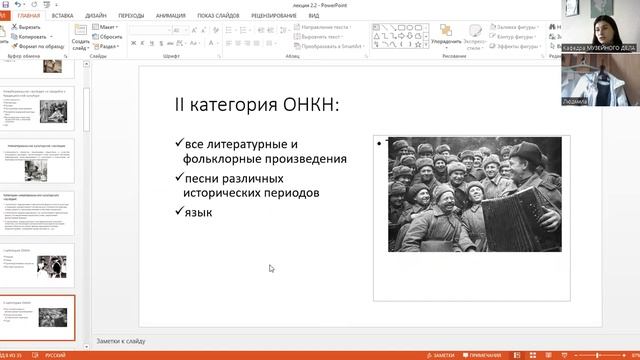Open Заливка фигуры shape fill
The image size is (640, 360).
point(515,27)
